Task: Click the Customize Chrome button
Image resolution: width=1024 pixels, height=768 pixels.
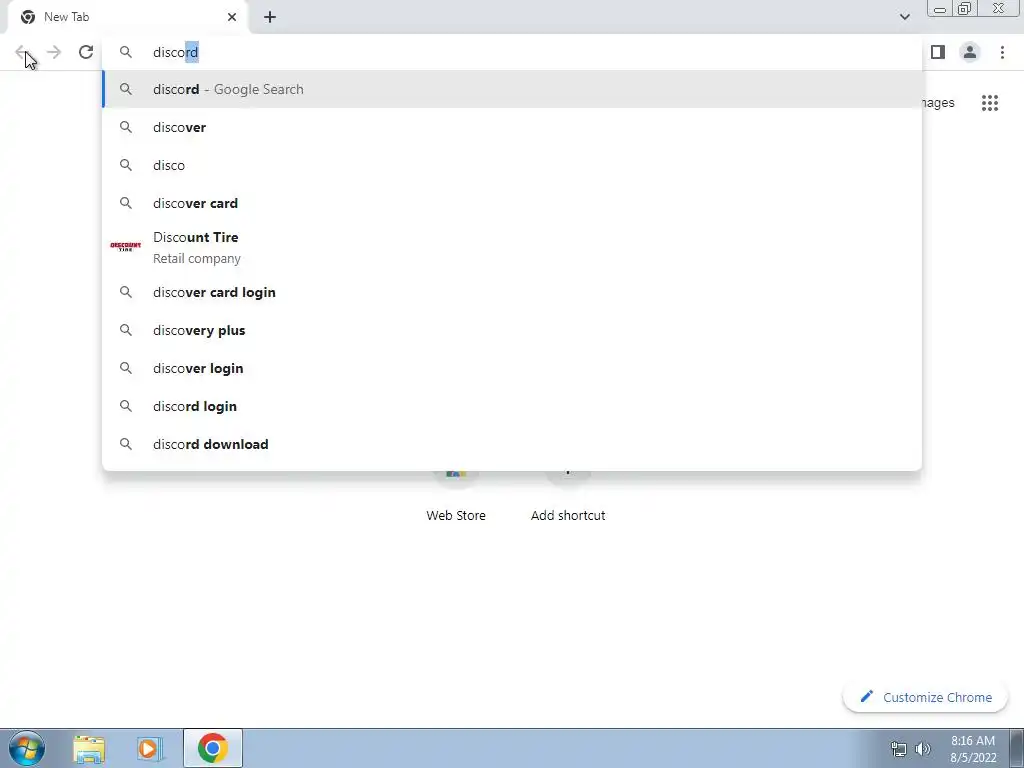Action: click(925, 697)
